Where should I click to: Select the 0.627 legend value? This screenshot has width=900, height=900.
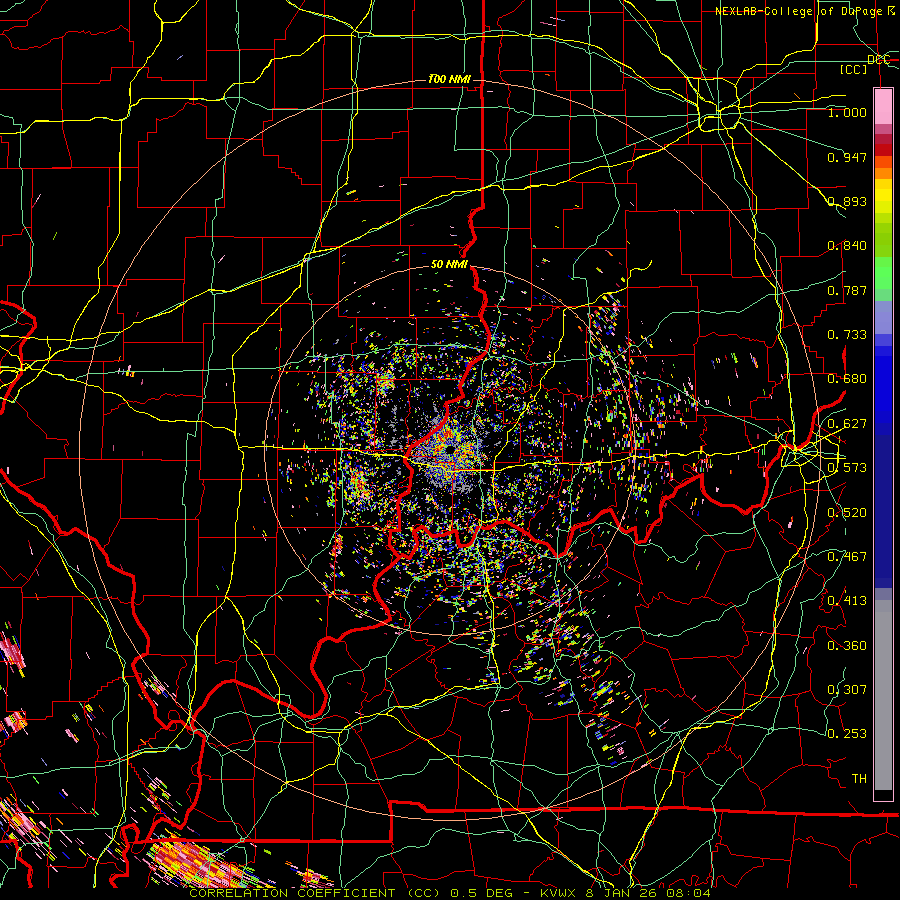(847, 424)
